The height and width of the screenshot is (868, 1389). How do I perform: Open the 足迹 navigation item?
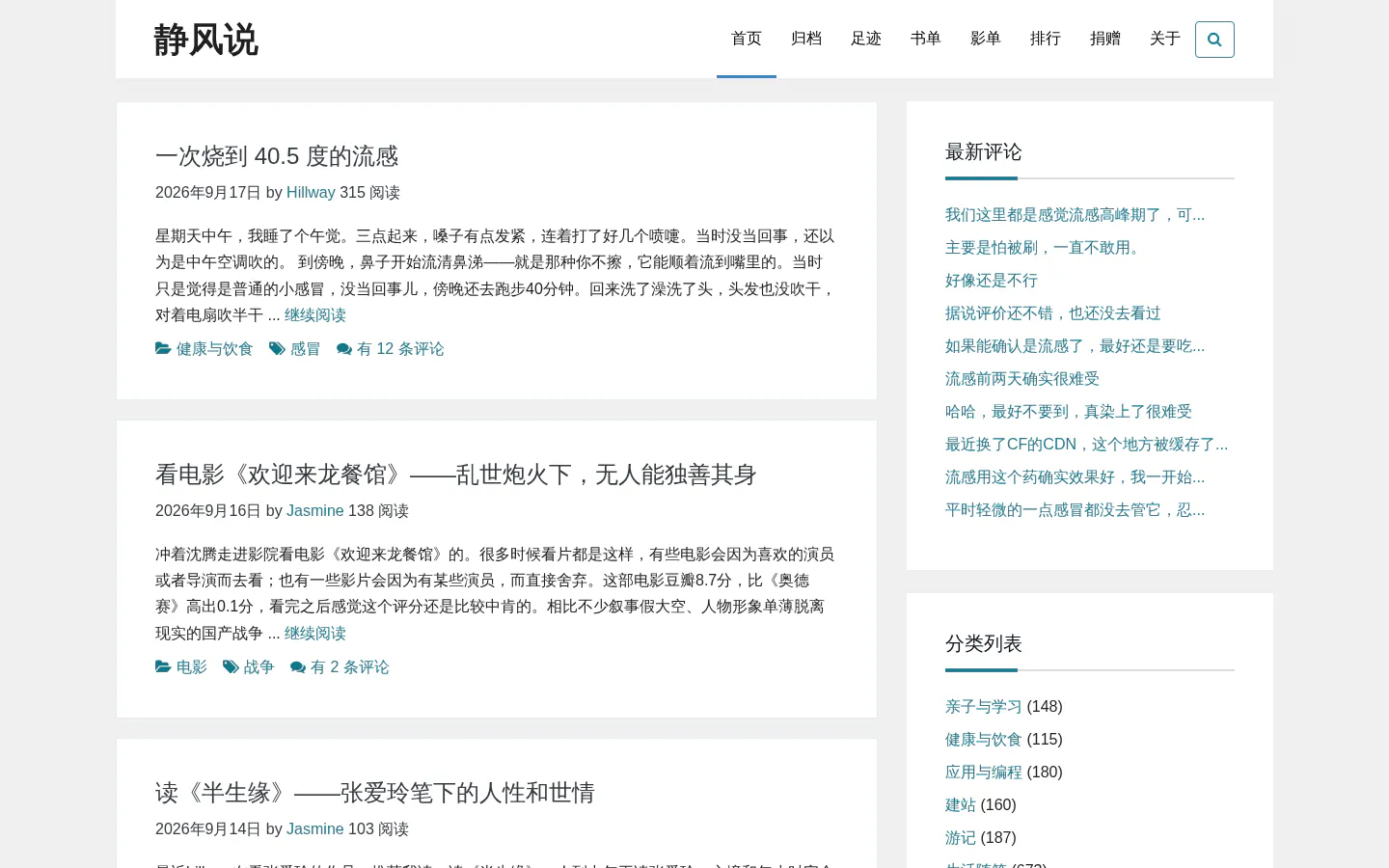point(866,39)
